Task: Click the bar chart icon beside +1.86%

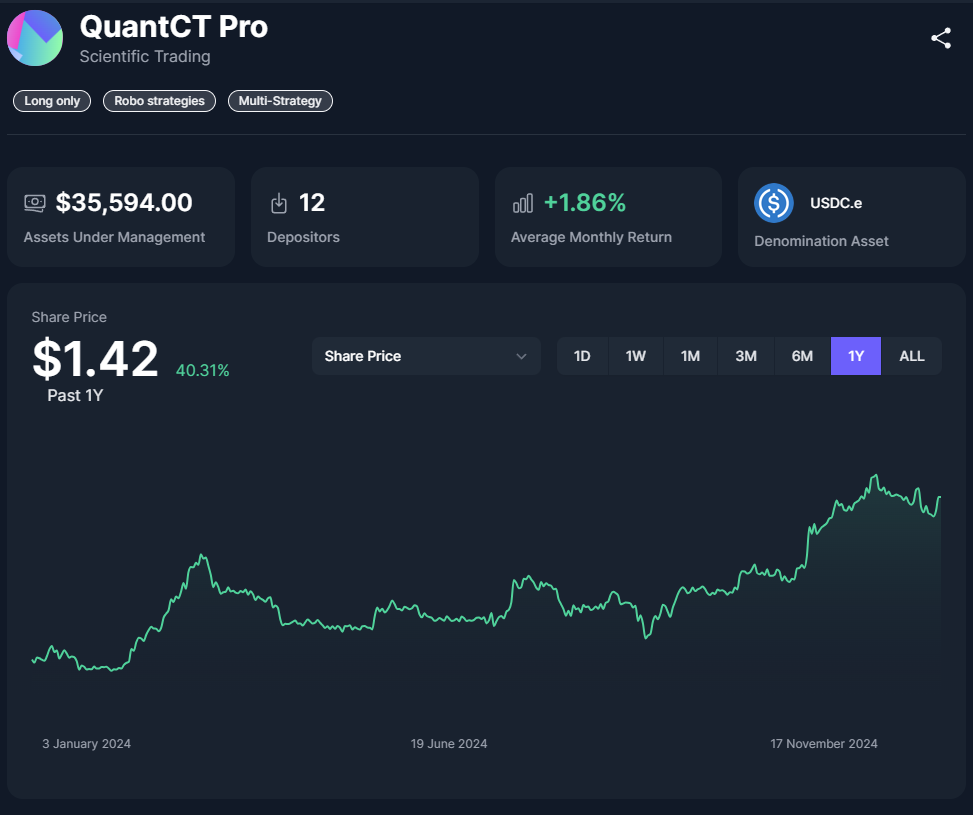Action: 522,202
